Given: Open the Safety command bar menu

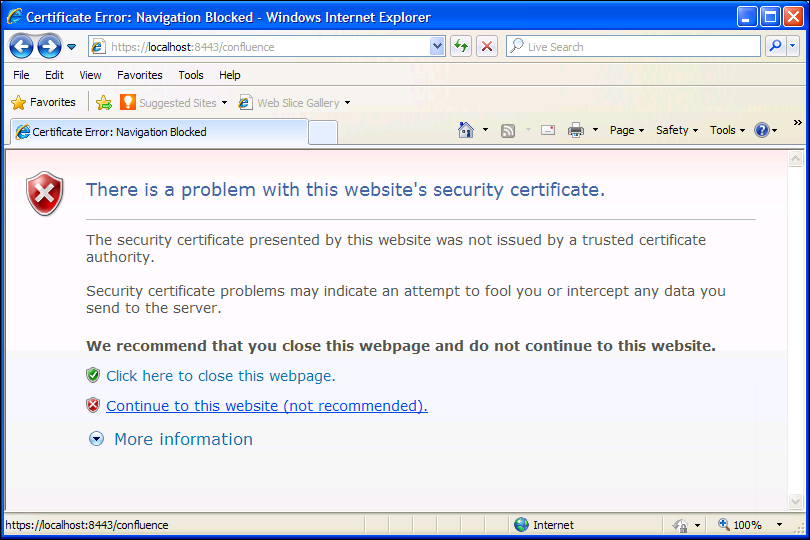Looking at the screenshot, I should pos(677,130).
